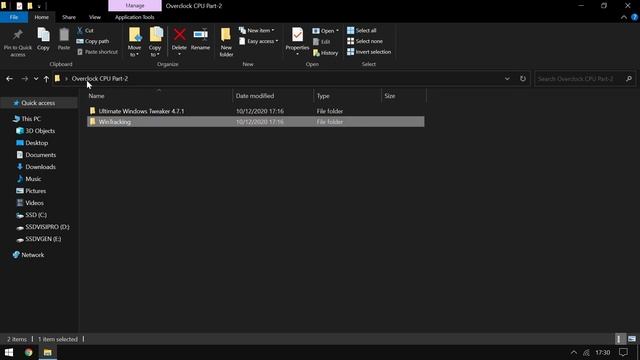
Task: Go up one folder level
Action: (46, 79)
